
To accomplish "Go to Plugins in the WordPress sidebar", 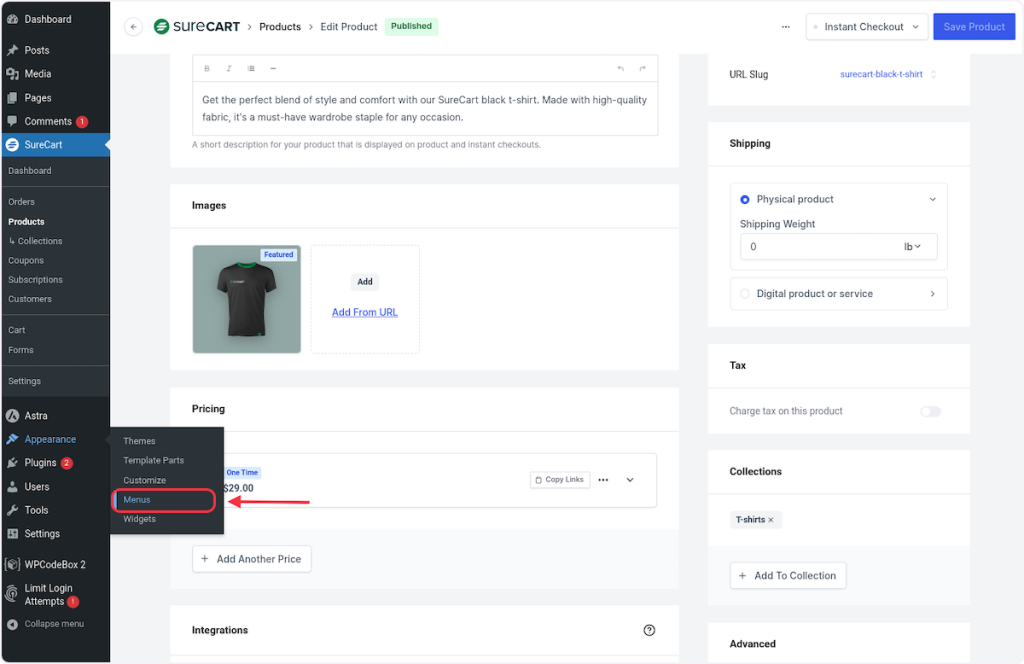I will coord(40,463).
